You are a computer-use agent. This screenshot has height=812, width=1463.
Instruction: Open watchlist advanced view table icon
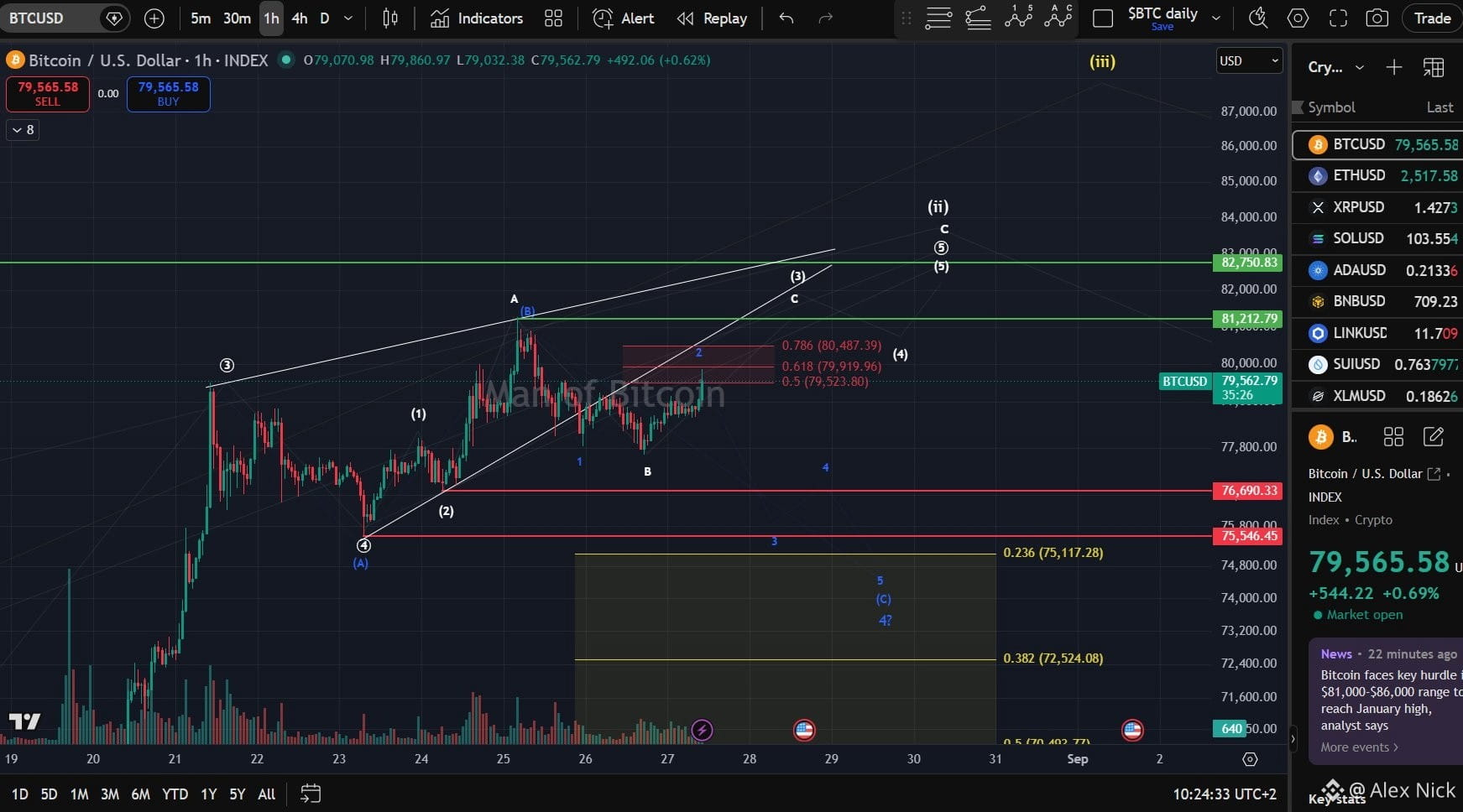coord(1434,67)
